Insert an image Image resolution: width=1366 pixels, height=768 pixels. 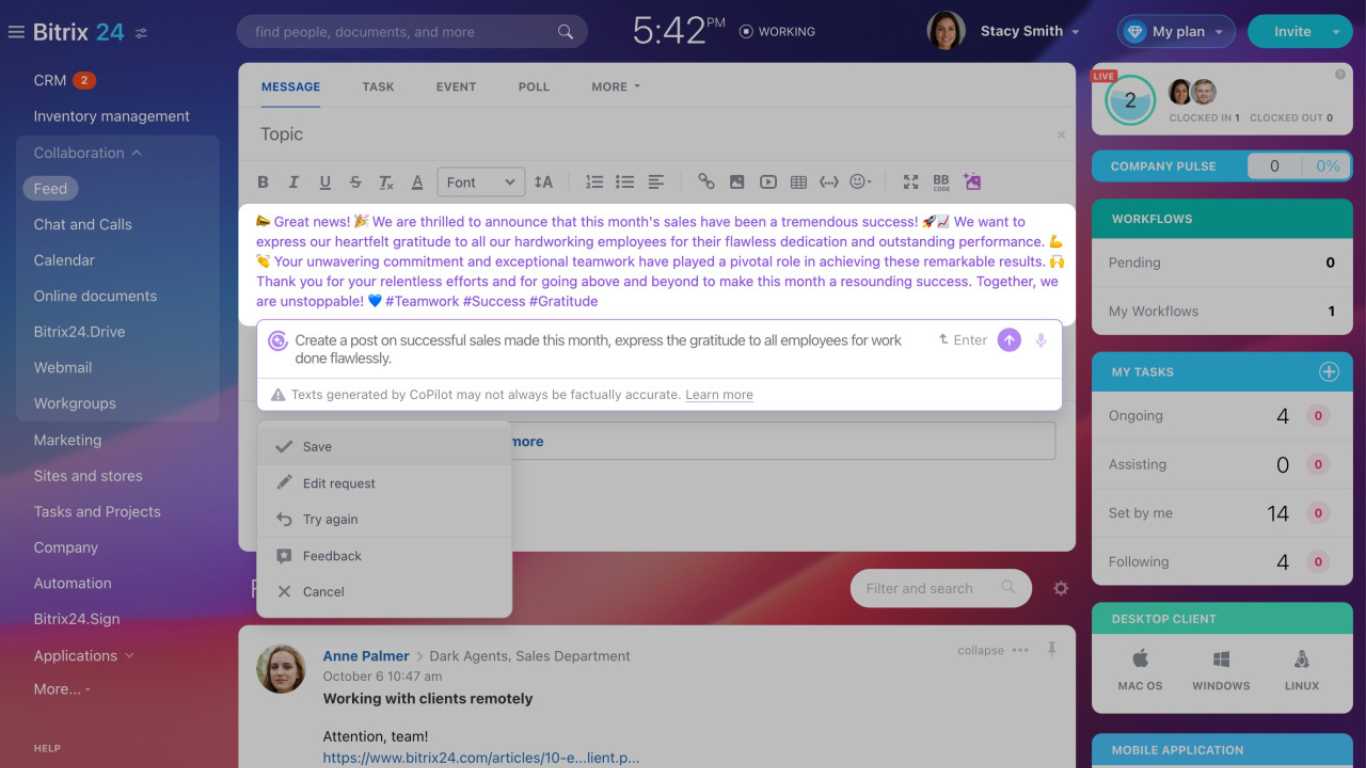[737, 182]
